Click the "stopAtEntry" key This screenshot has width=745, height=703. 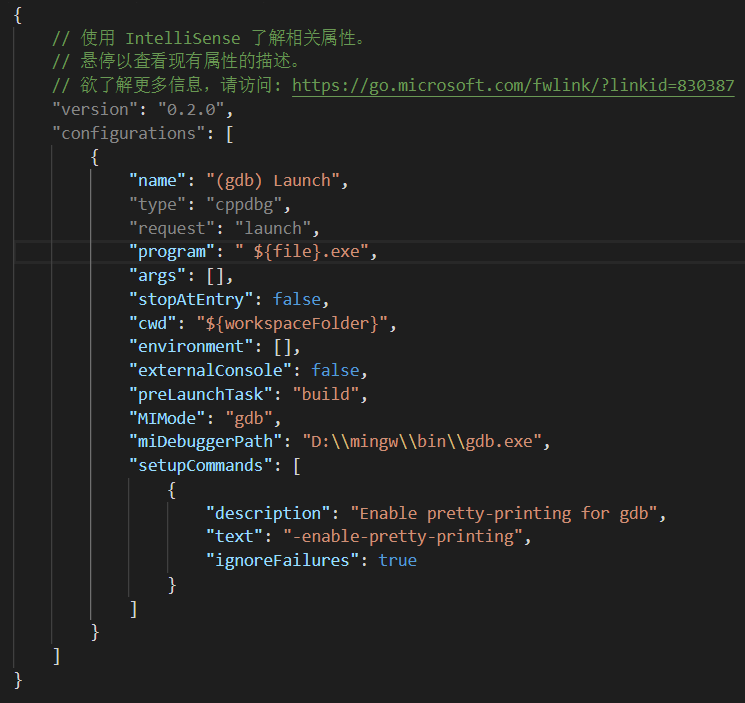(191, 299)
